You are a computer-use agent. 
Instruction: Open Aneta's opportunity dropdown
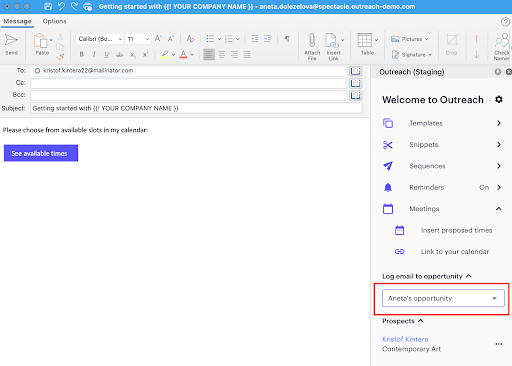point(443,298)
